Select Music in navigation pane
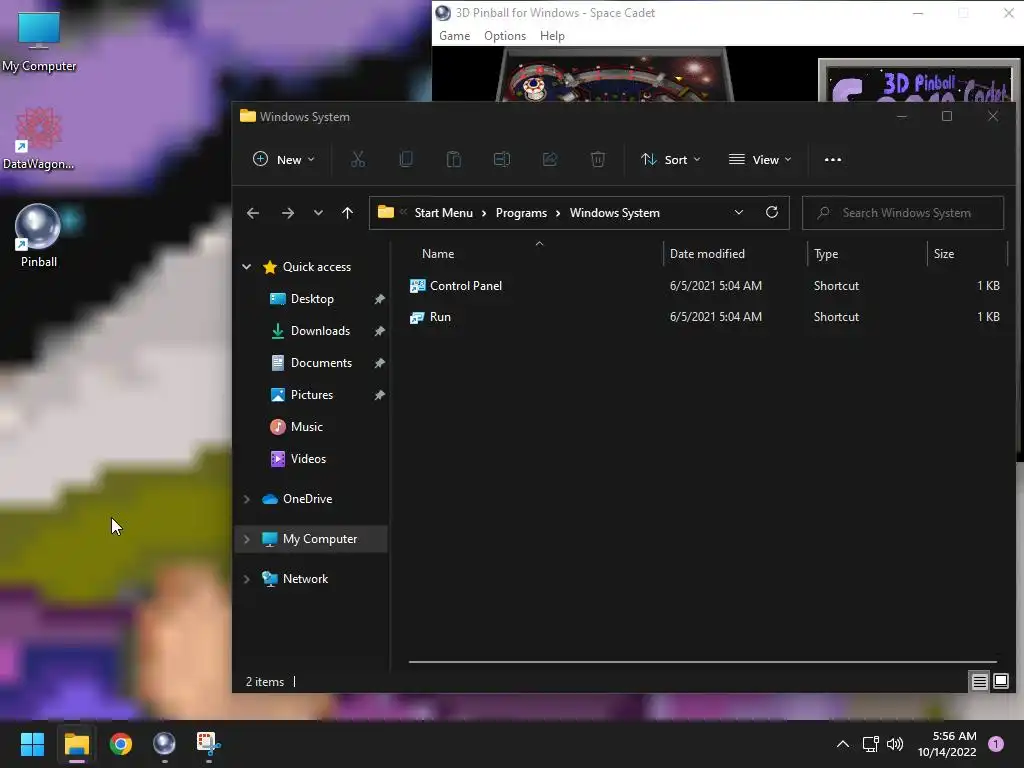 click(306, 427)
